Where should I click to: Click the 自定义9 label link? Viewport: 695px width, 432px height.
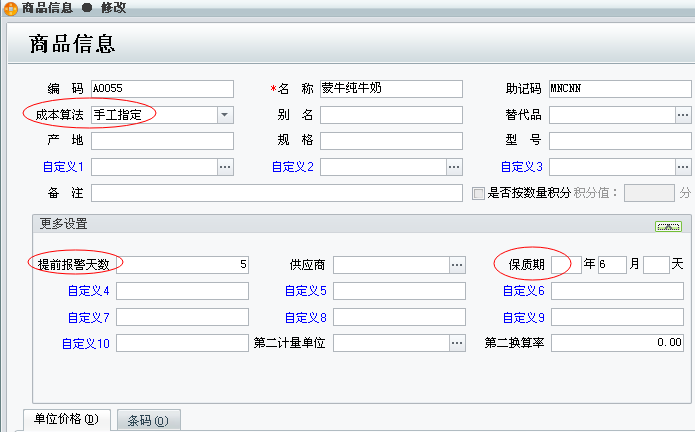click(x=523, y=318)
